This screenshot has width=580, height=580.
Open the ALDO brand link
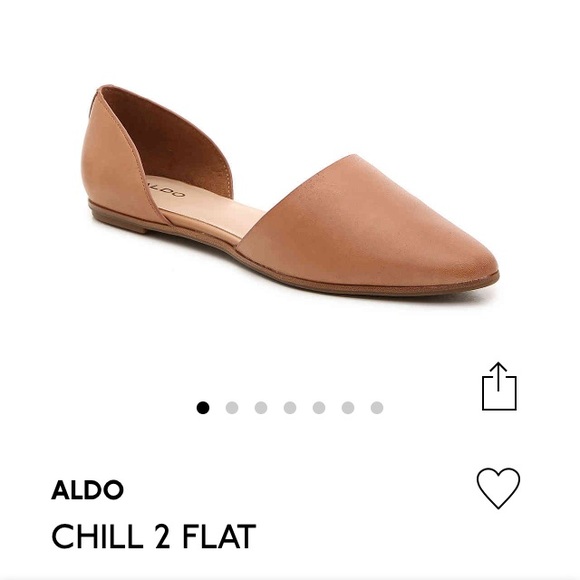pyautogui.click(x=87, y=490)
